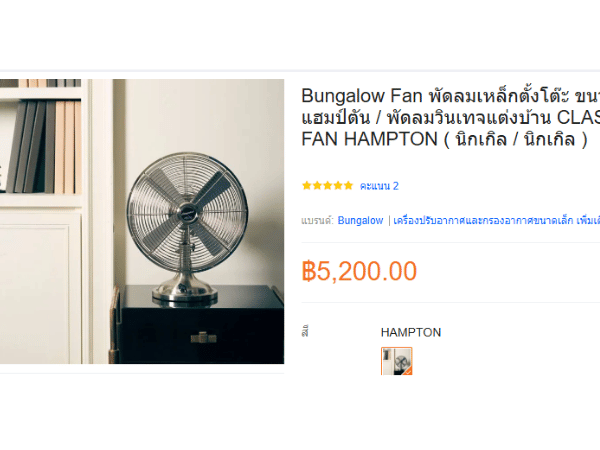
Task: Click the bookshelf books in the product photo
Action: [x=44, y=146]
